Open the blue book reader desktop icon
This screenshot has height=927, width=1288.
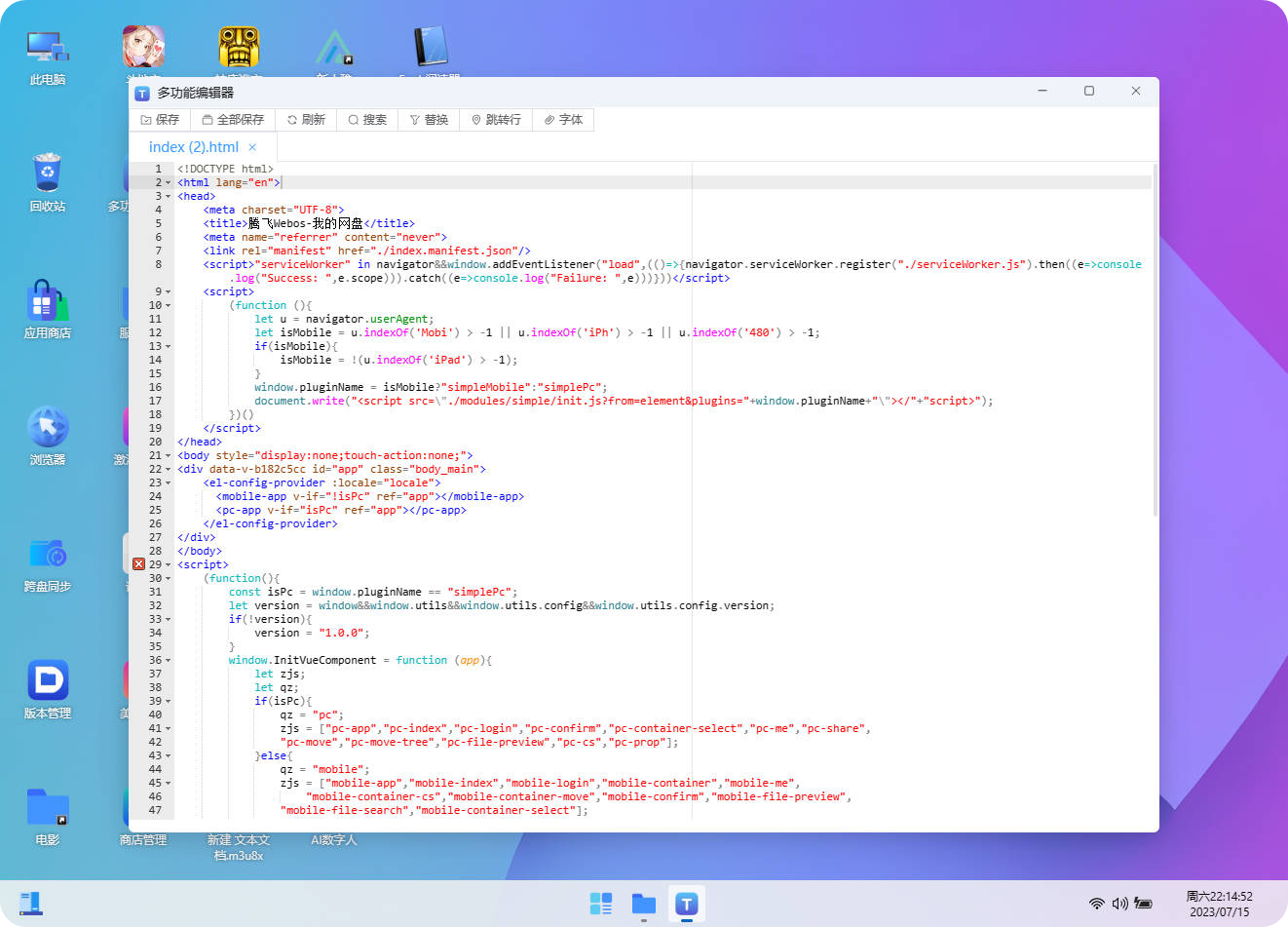pos(430,47)
